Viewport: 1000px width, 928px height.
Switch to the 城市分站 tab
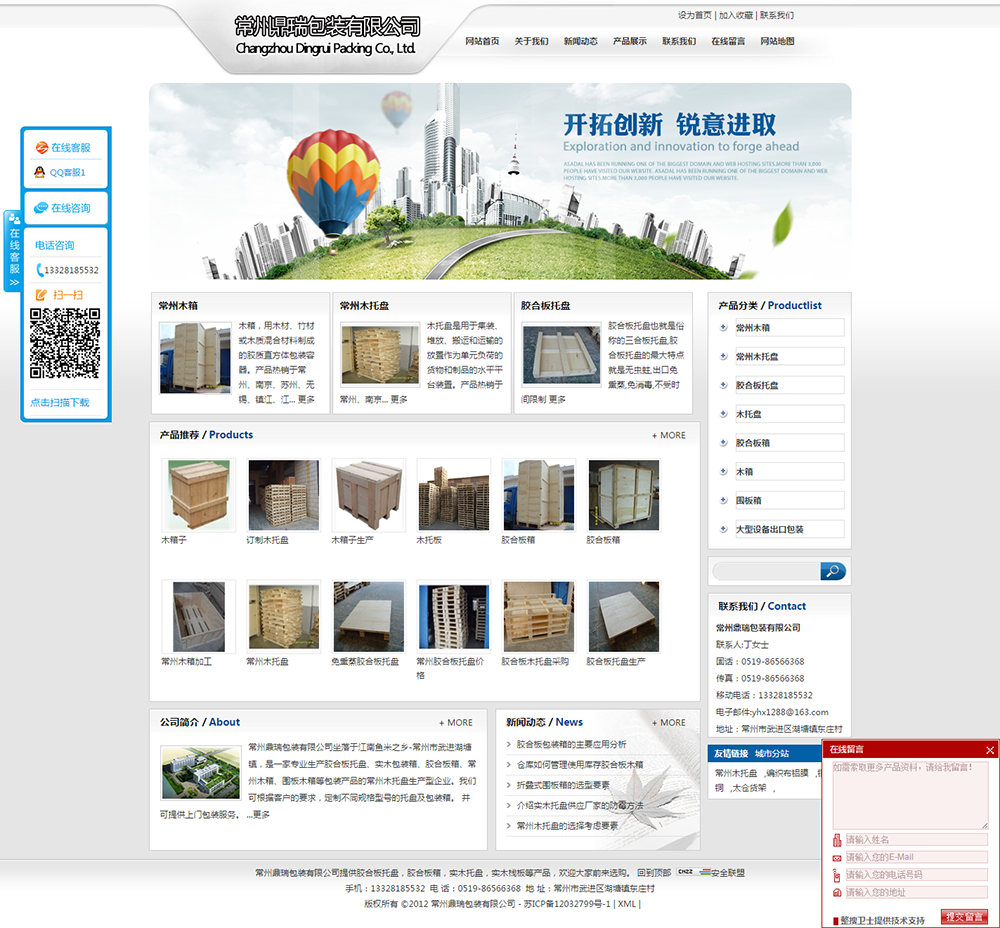[771, 753]
